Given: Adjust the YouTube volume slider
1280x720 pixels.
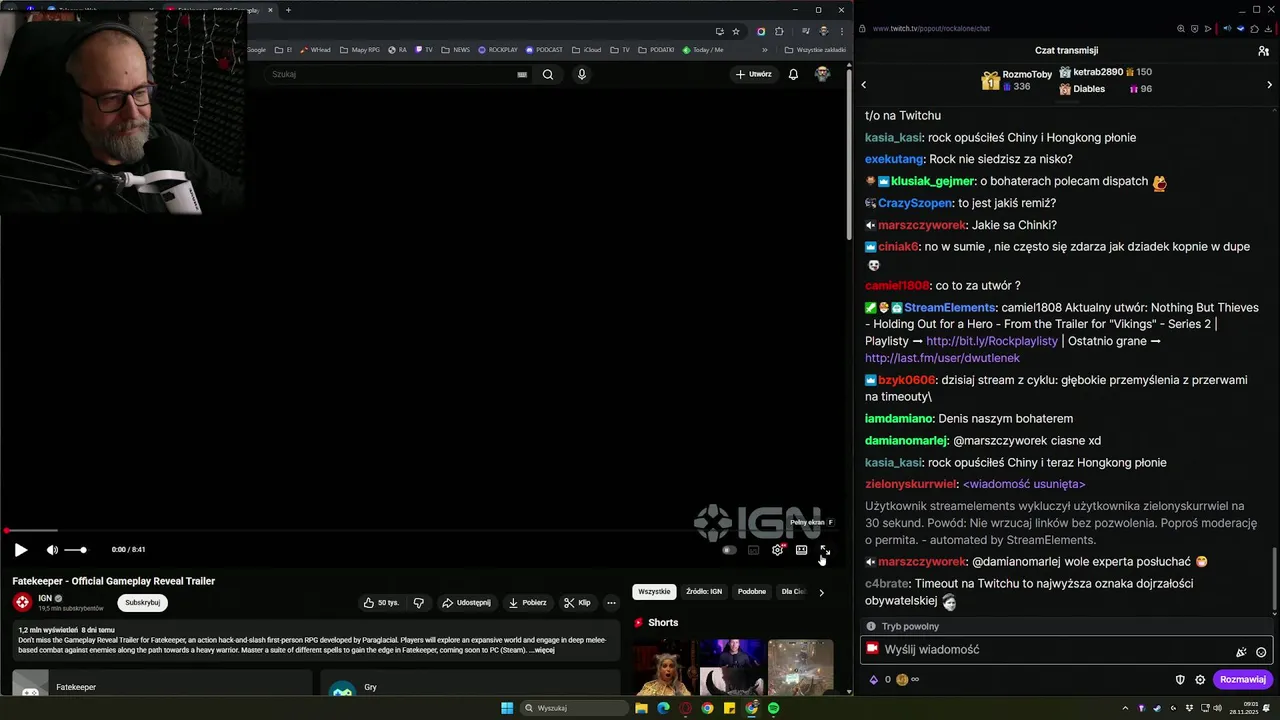Looking at the screenshot, I should pos(75,550).
